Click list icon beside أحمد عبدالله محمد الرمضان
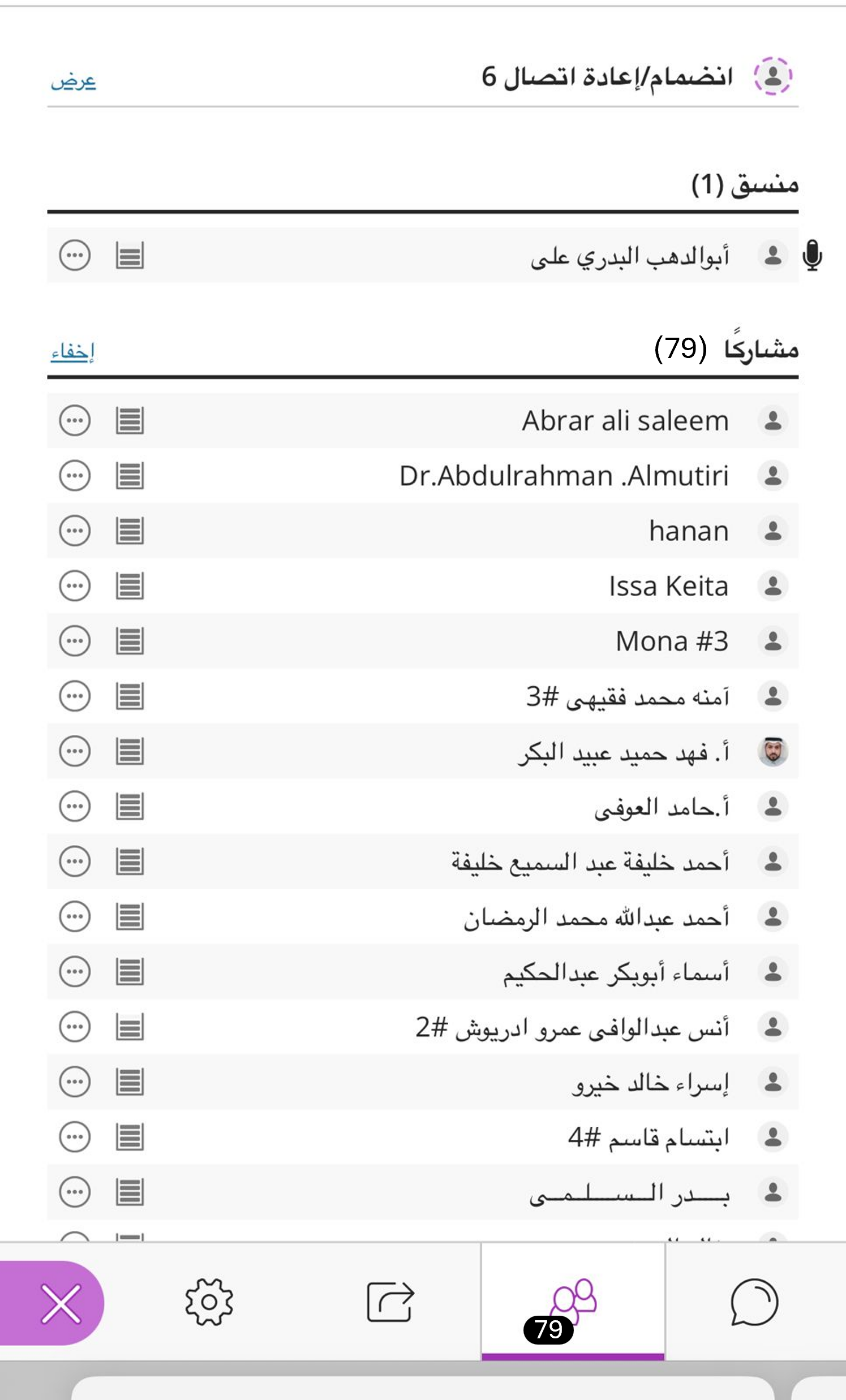 point(130,916)
